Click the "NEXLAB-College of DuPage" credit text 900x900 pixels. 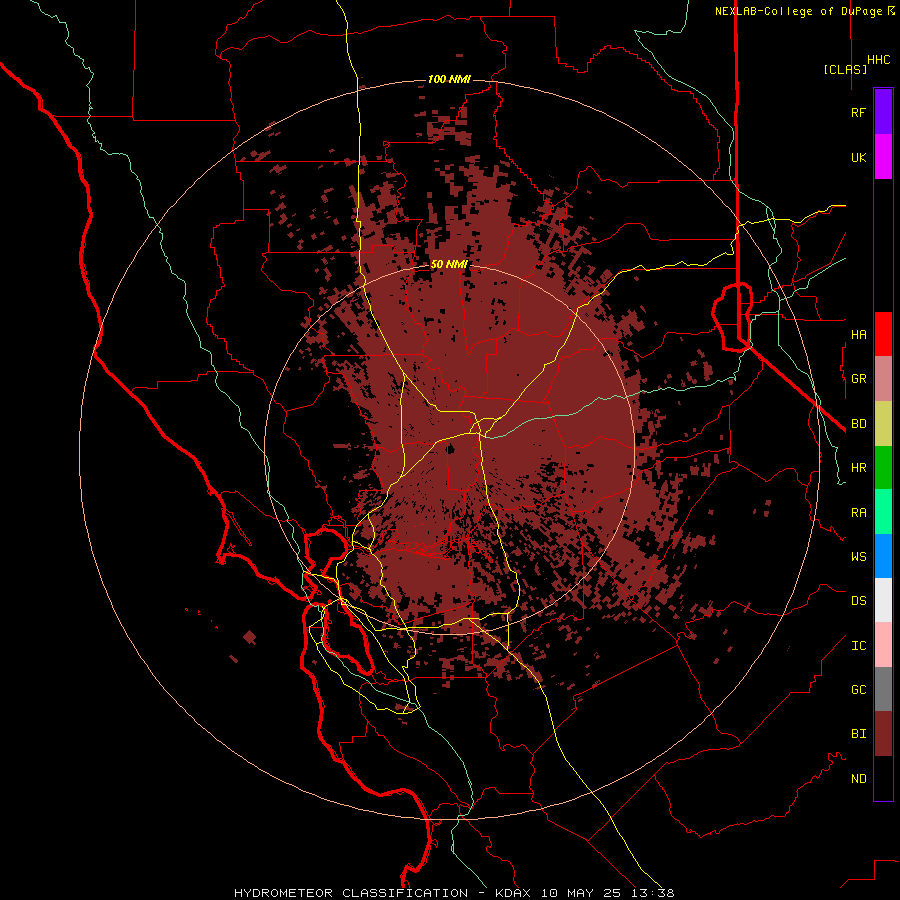coord(798,11)
